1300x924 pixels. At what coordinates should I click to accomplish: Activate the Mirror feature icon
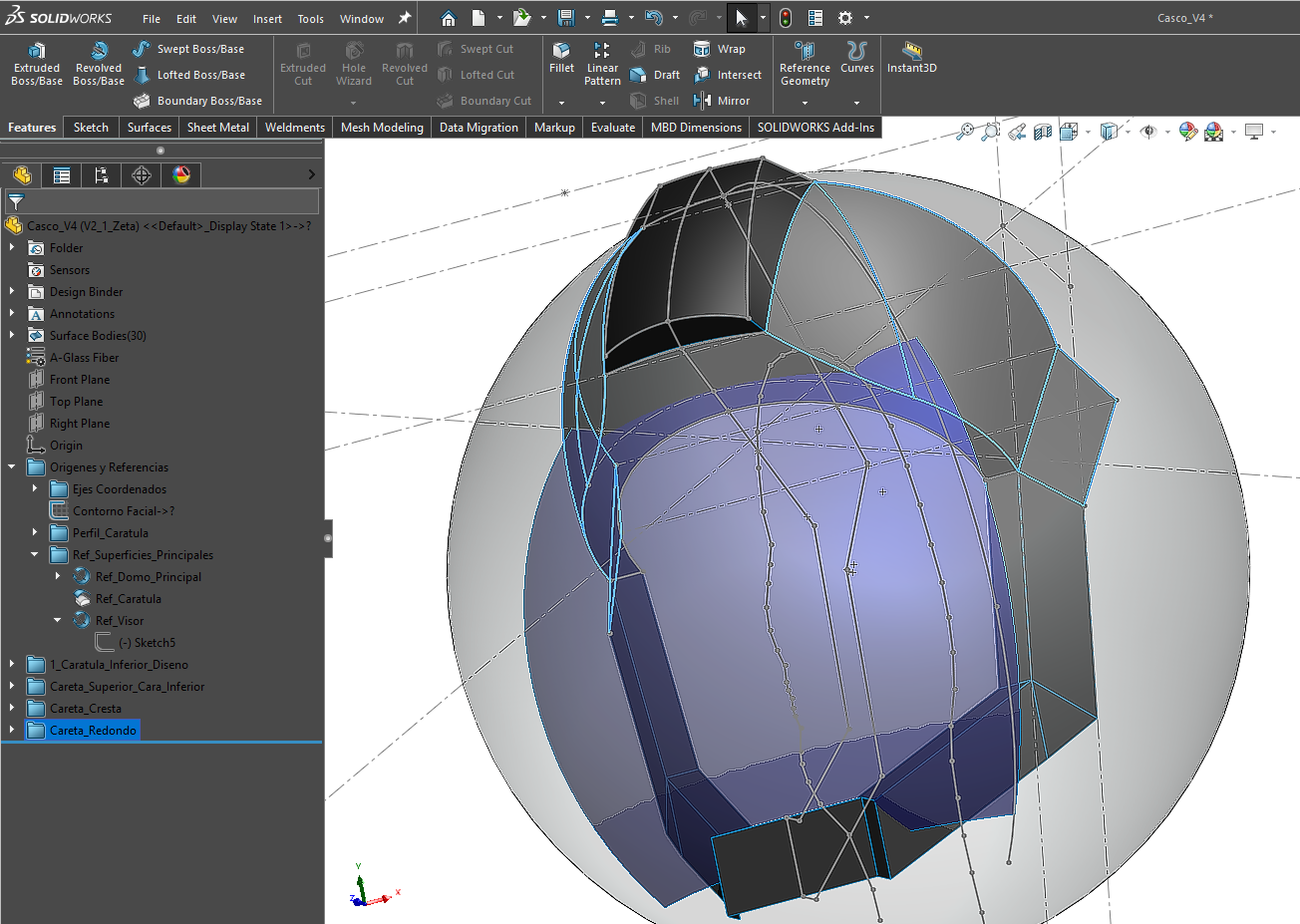[702, 101]
